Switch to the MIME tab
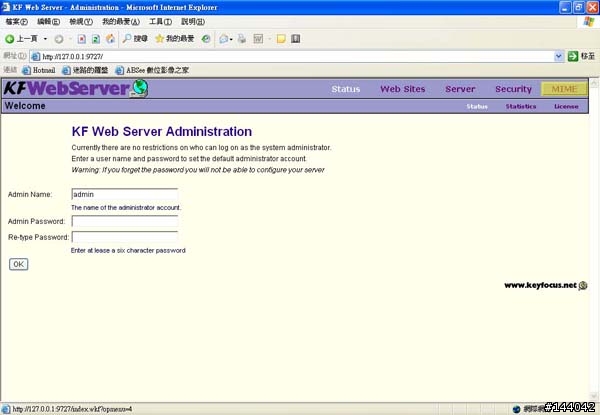Viewport: 600px width, 415px height. [x=564, y=89]
